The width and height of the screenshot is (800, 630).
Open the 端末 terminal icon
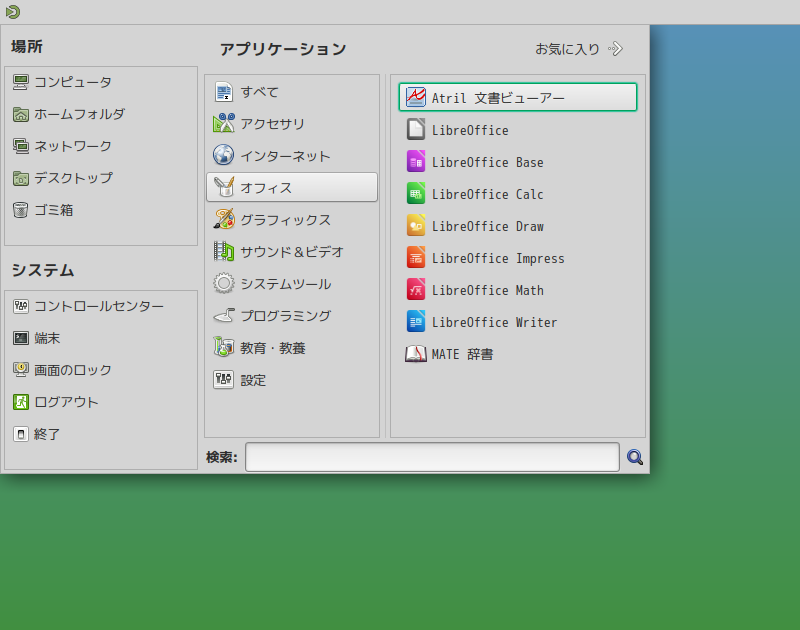point(20,338)
